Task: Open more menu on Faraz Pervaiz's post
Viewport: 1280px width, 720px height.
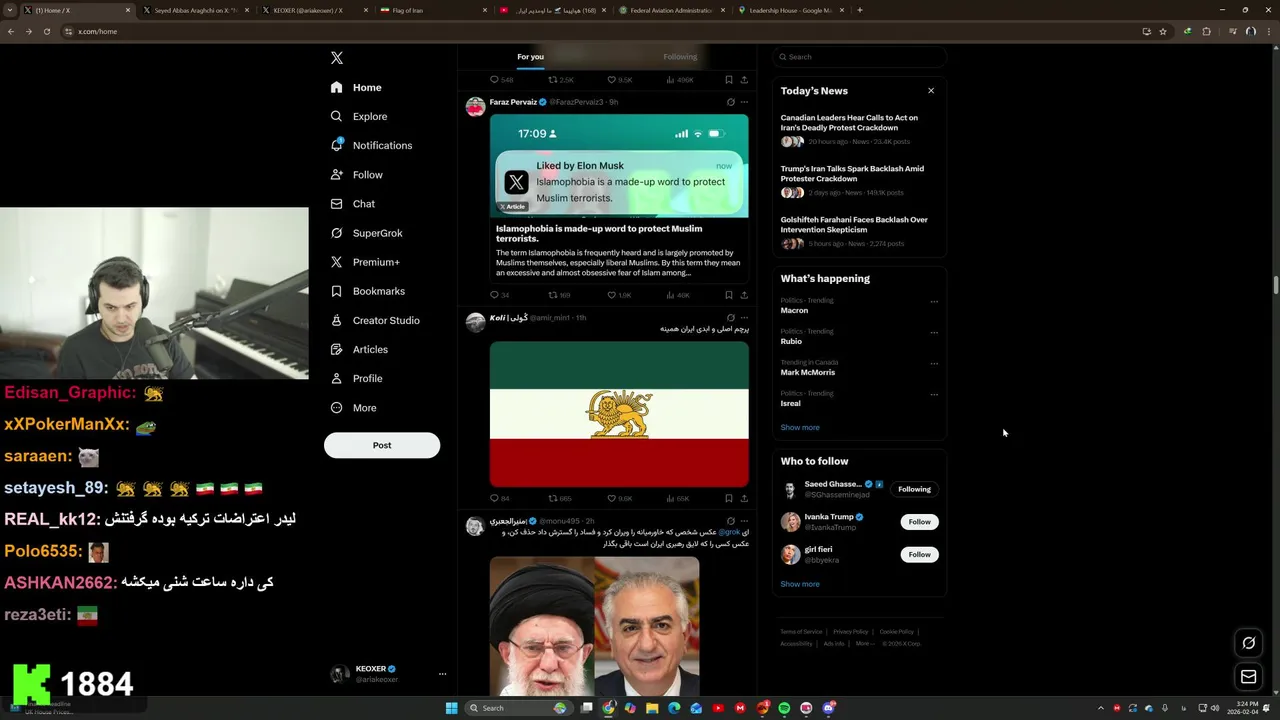Action: tap(744, 102)
